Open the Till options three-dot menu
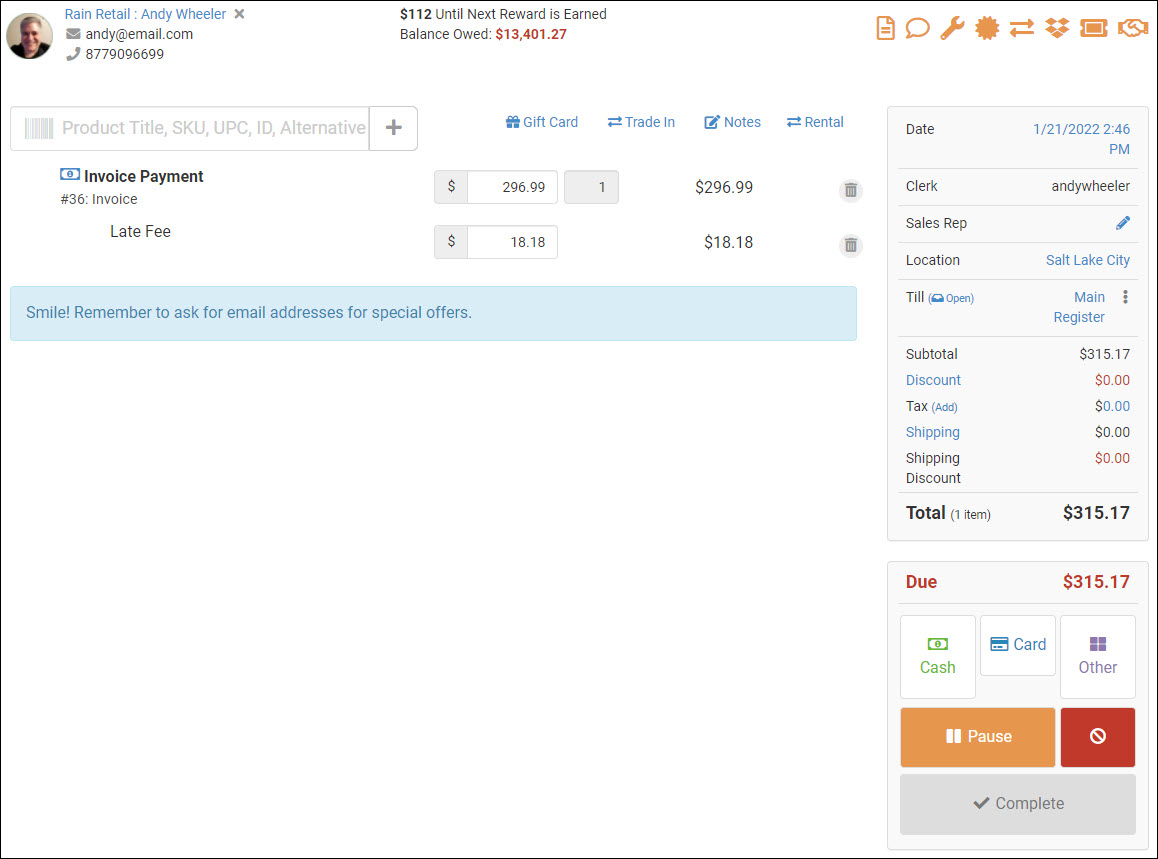Screen dimensions: 1158x859 point(1125,298)
